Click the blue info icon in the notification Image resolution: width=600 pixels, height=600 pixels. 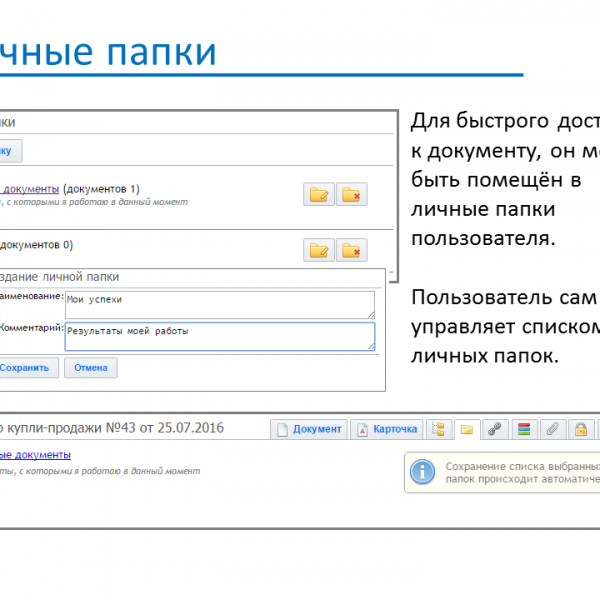pos(423,472)
